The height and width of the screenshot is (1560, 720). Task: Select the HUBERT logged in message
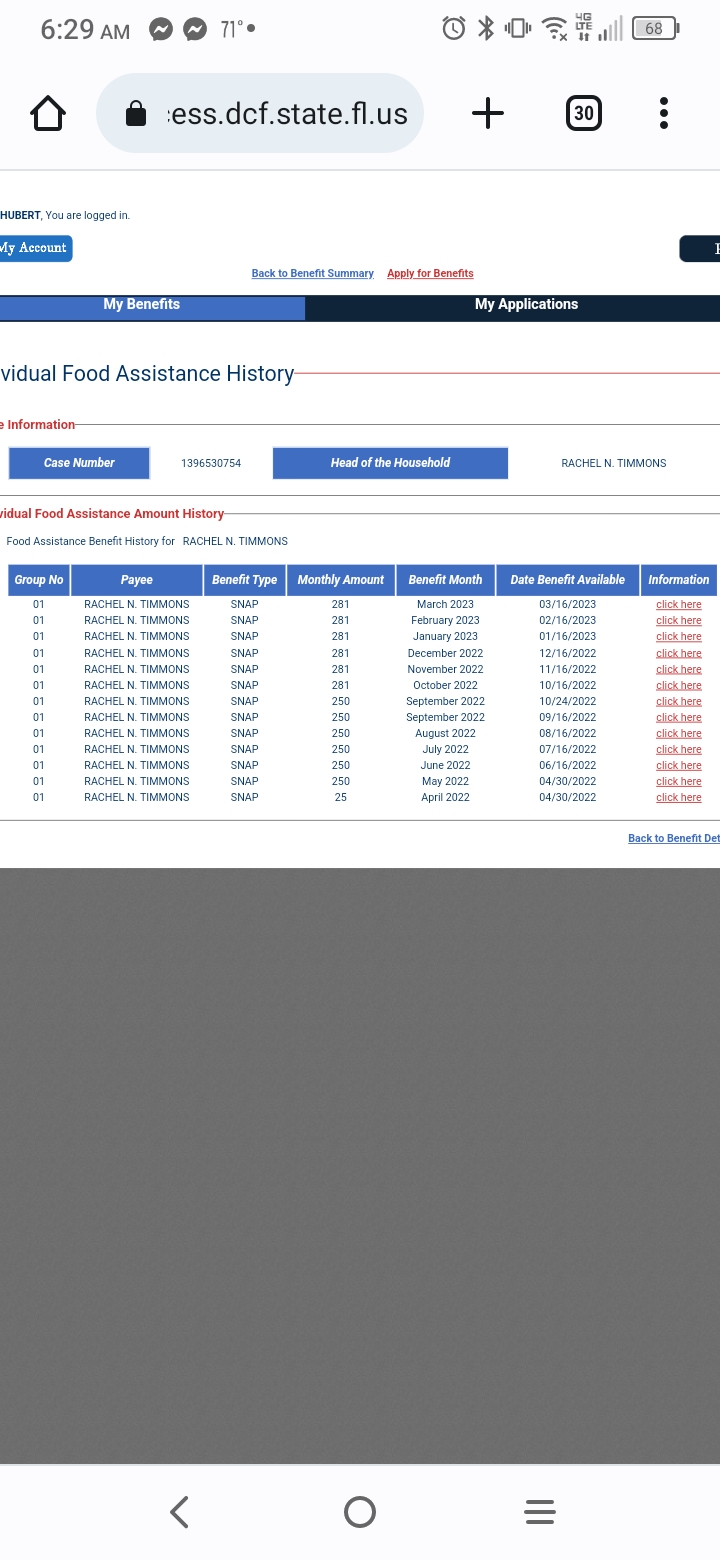pyautogui.click(x=65, y=215)
